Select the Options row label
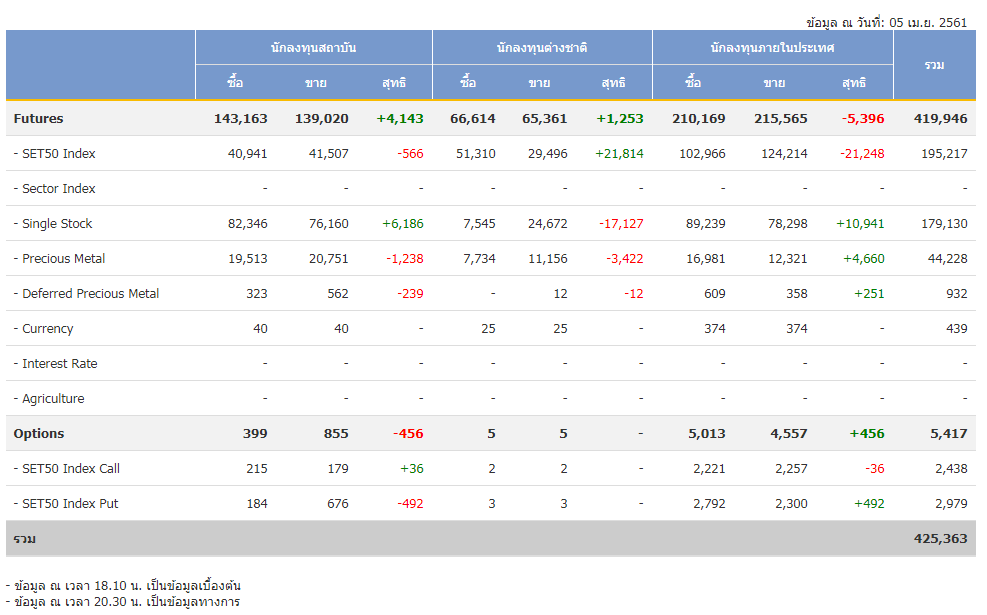This screenshot has height=615, width=987. click(x=38, y=434)
